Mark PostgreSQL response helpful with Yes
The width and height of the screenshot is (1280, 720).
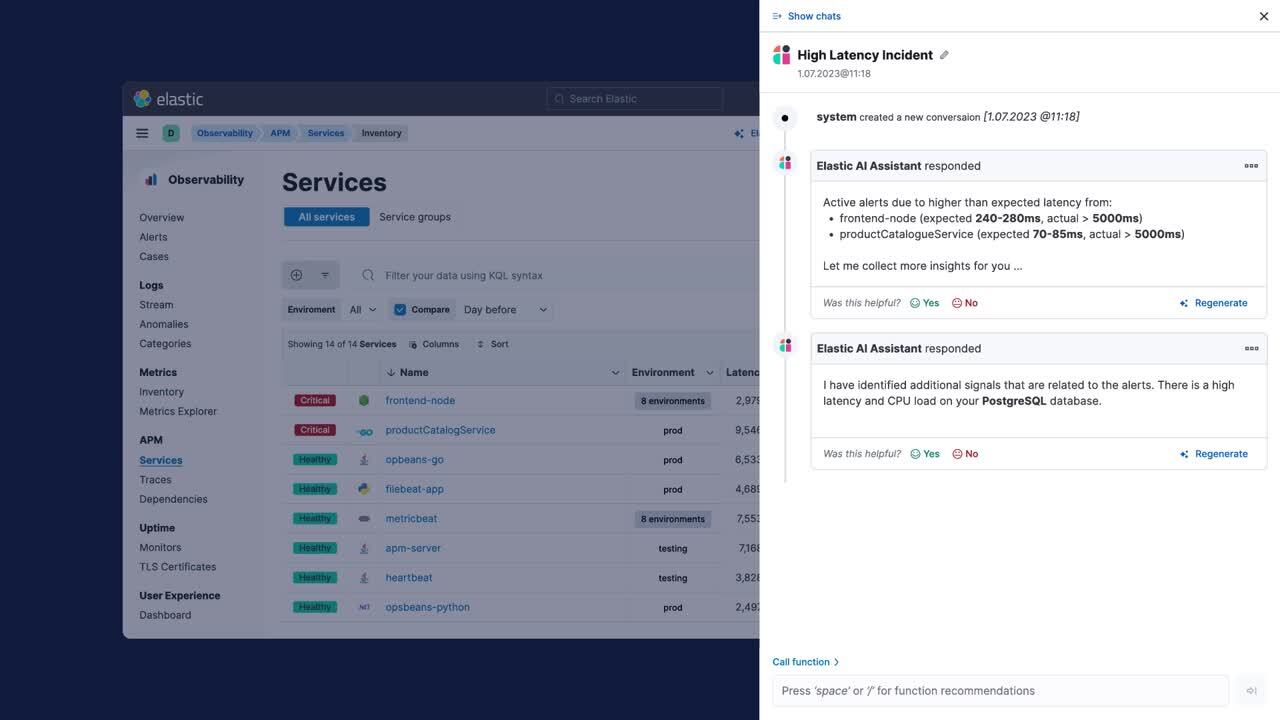click(925, 454)
